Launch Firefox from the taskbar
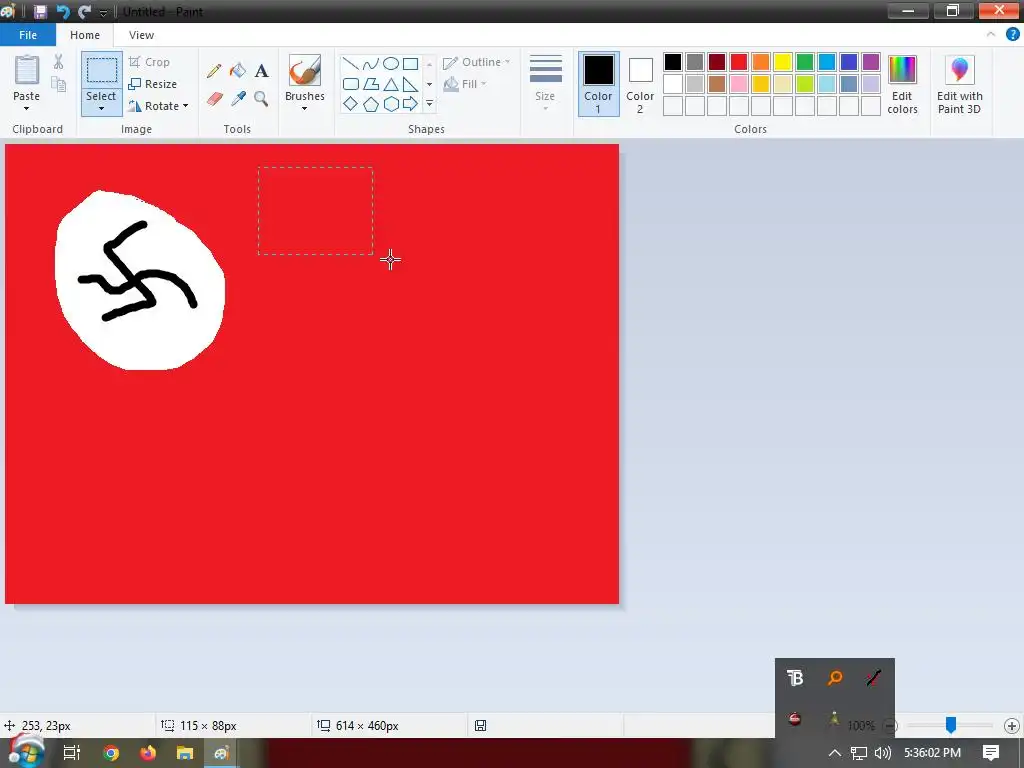The height and width of the screenshot is (768, 1024). point(148,753)
